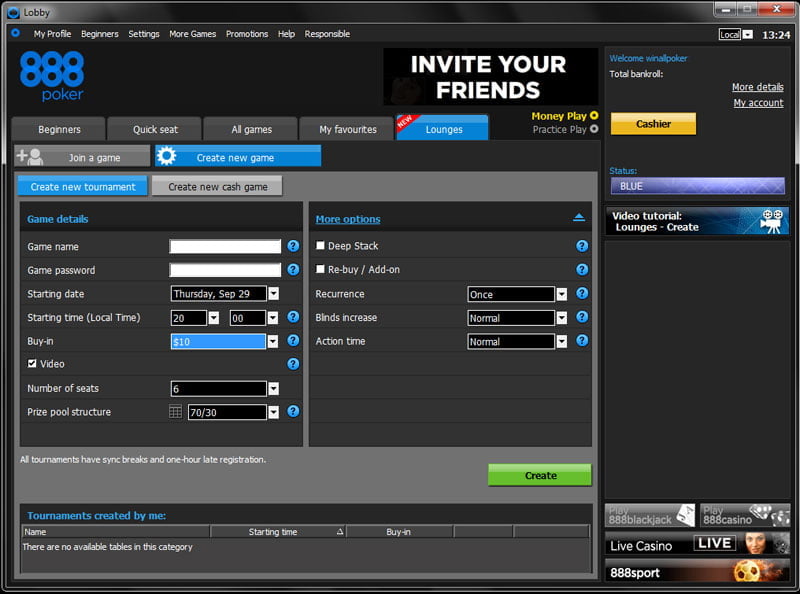Click the help icon for Action time
Viewport: 800px width, 594px height.
[x=582, y=340]
